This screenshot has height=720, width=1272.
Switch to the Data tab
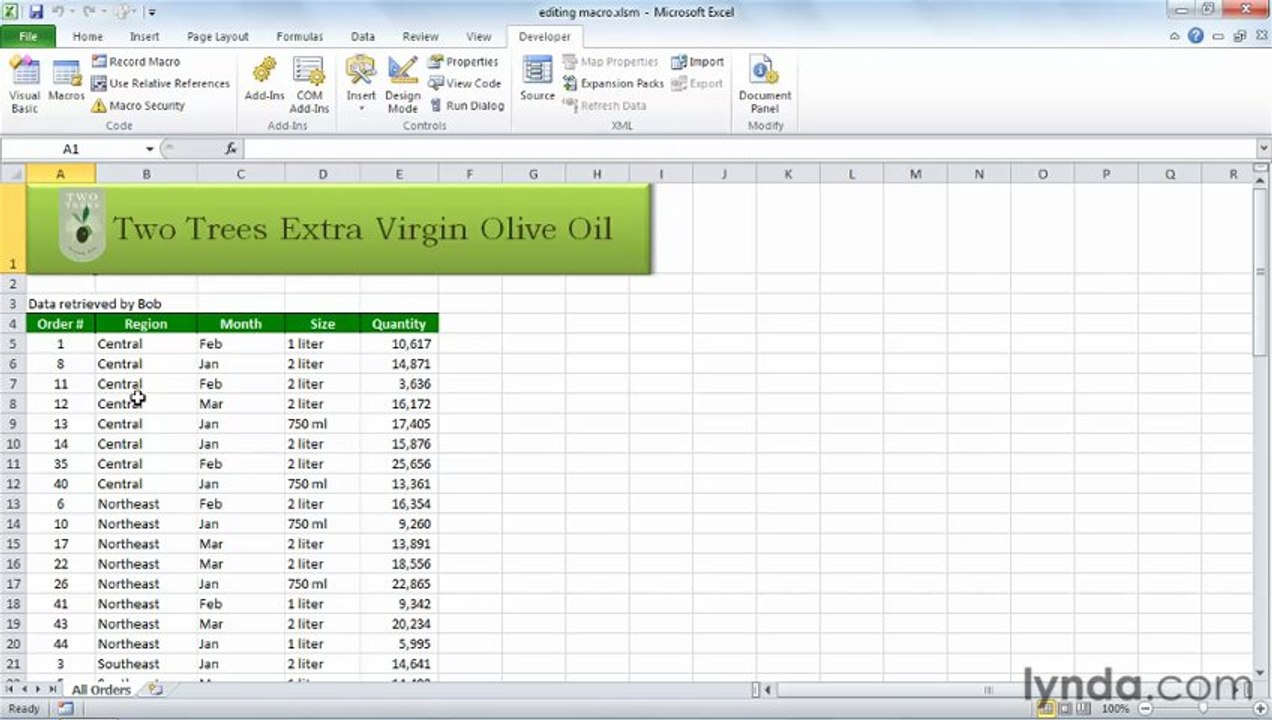click(x=362, y=37)
